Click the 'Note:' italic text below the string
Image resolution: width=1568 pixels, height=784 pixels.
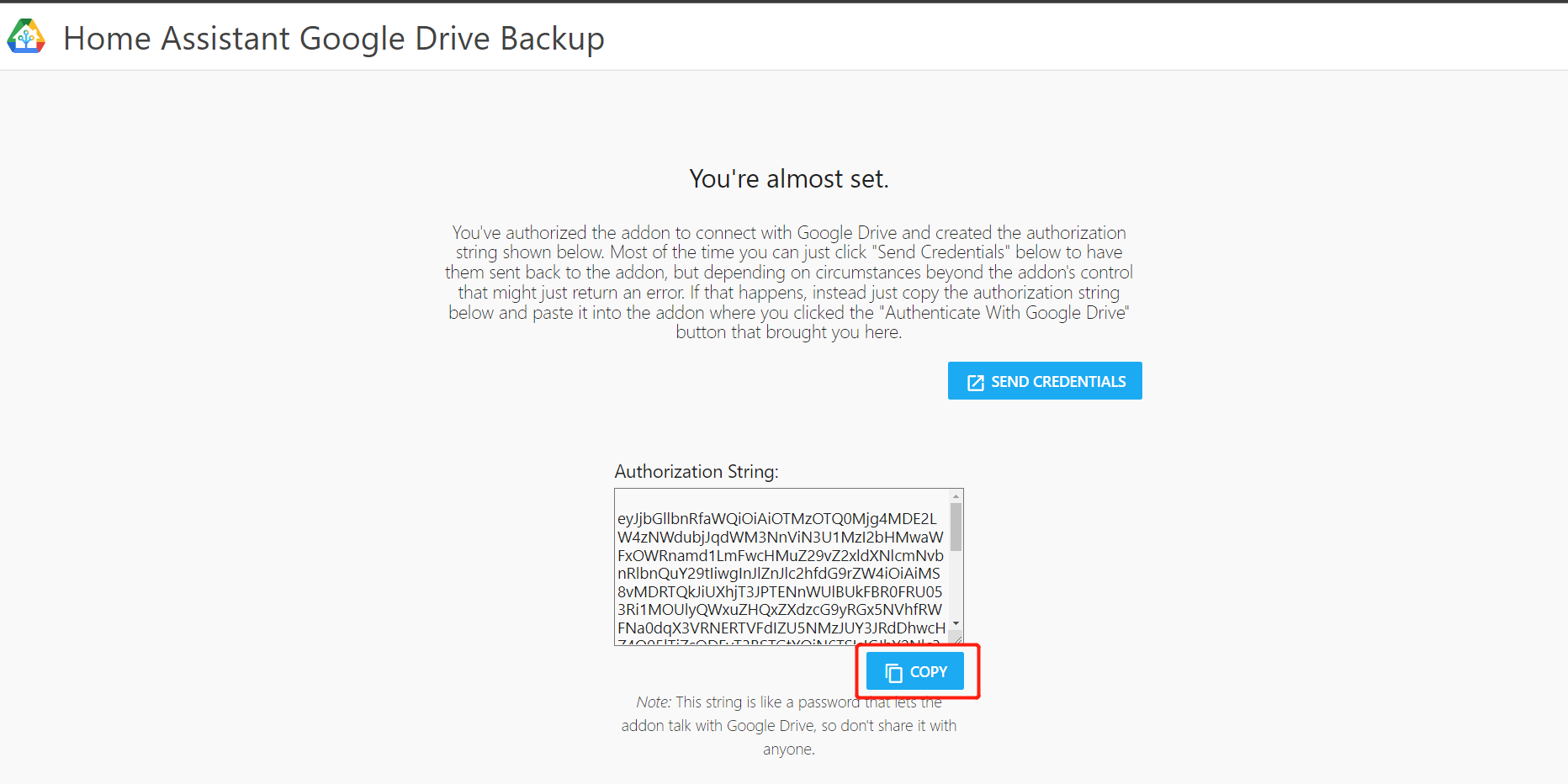click(x=654, y=702)
